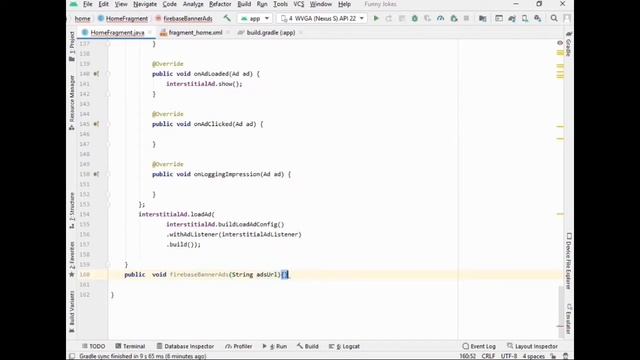The image size is (640, 360).
Task: Open the 4 spaces indent selector
Action: tap(533, 356)
